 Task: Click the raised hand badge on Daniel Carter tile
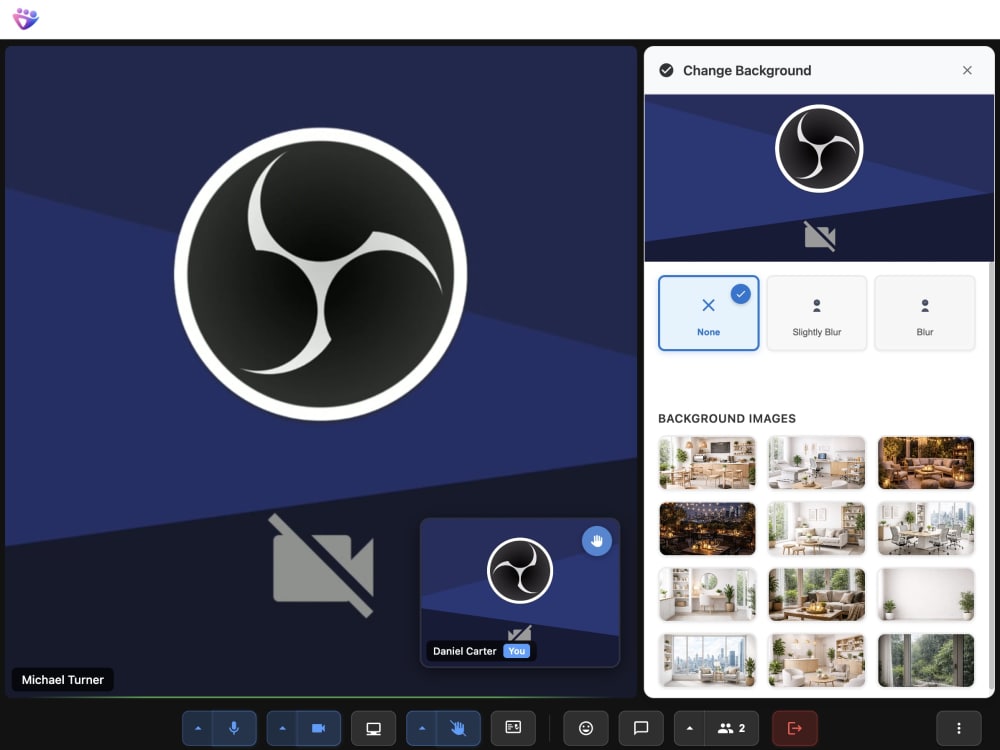pyautogui.click(x=597, y=541)
